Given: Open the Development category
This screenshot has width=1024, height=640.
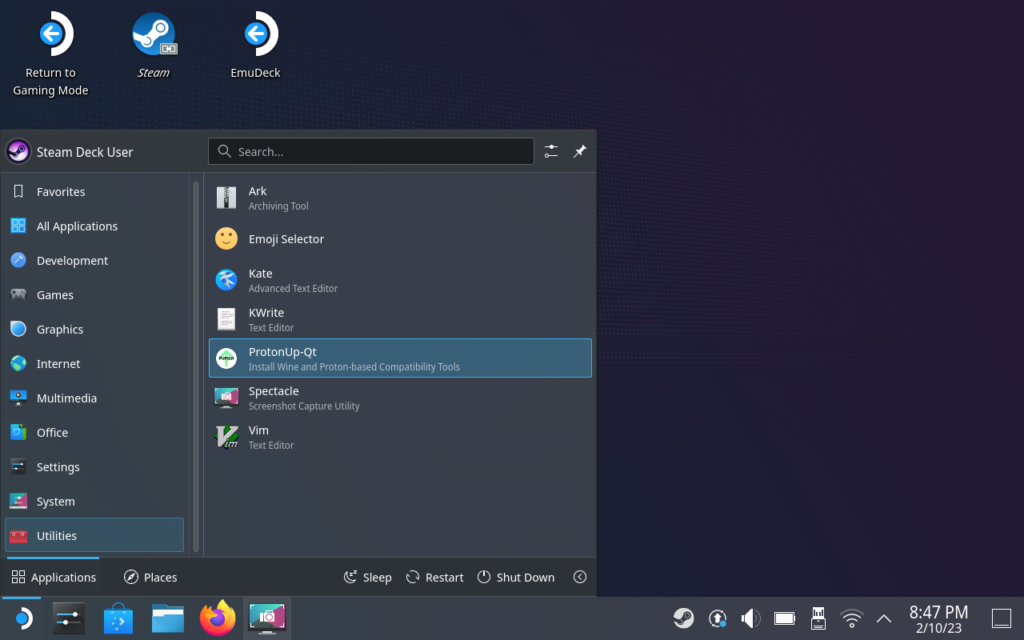Looking at the screenshot, I should click(95, 261).
